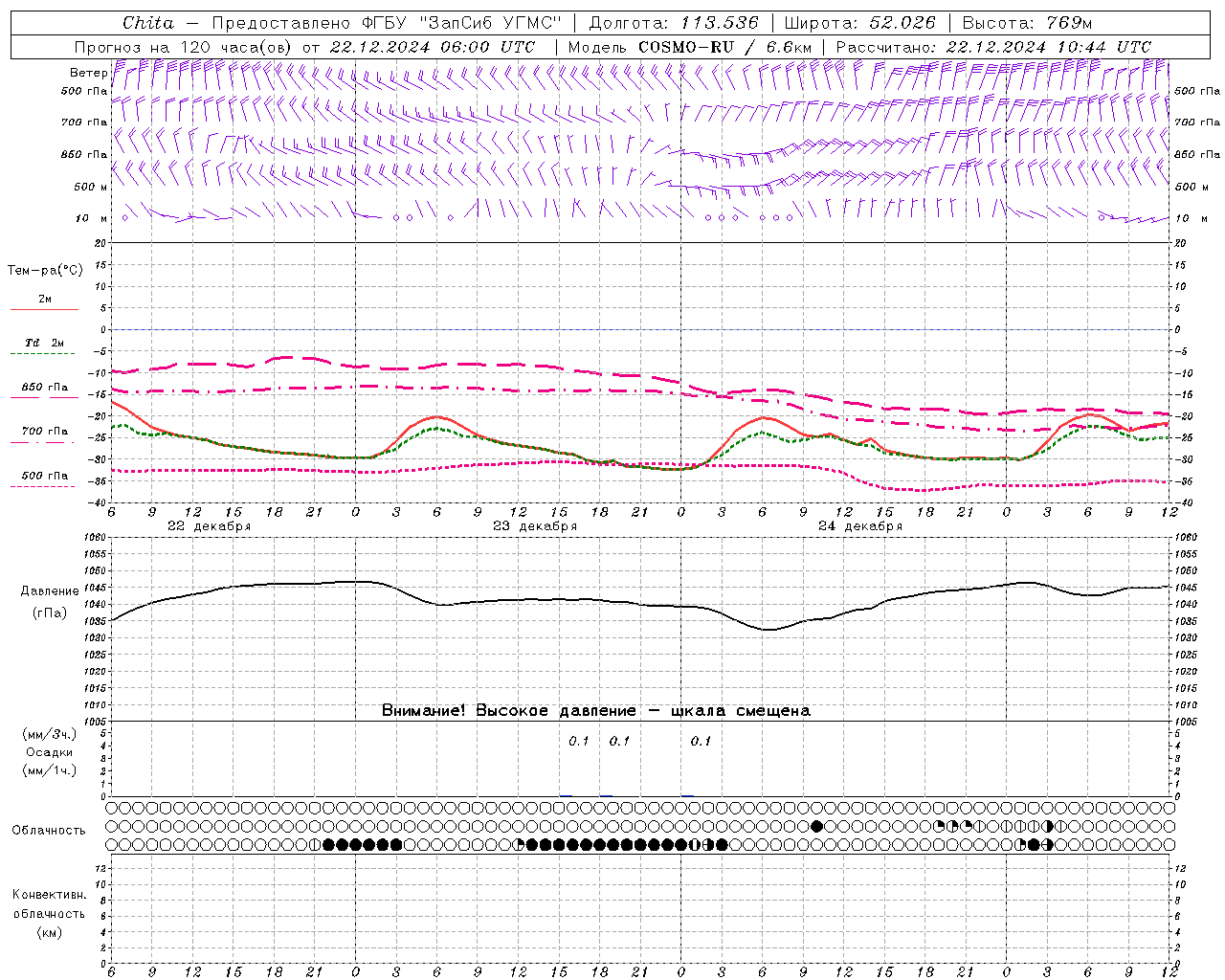The image size is (1225, 980).
Task: Click the green dashed "Td 2м" legend line
Action: coord(44,353)
